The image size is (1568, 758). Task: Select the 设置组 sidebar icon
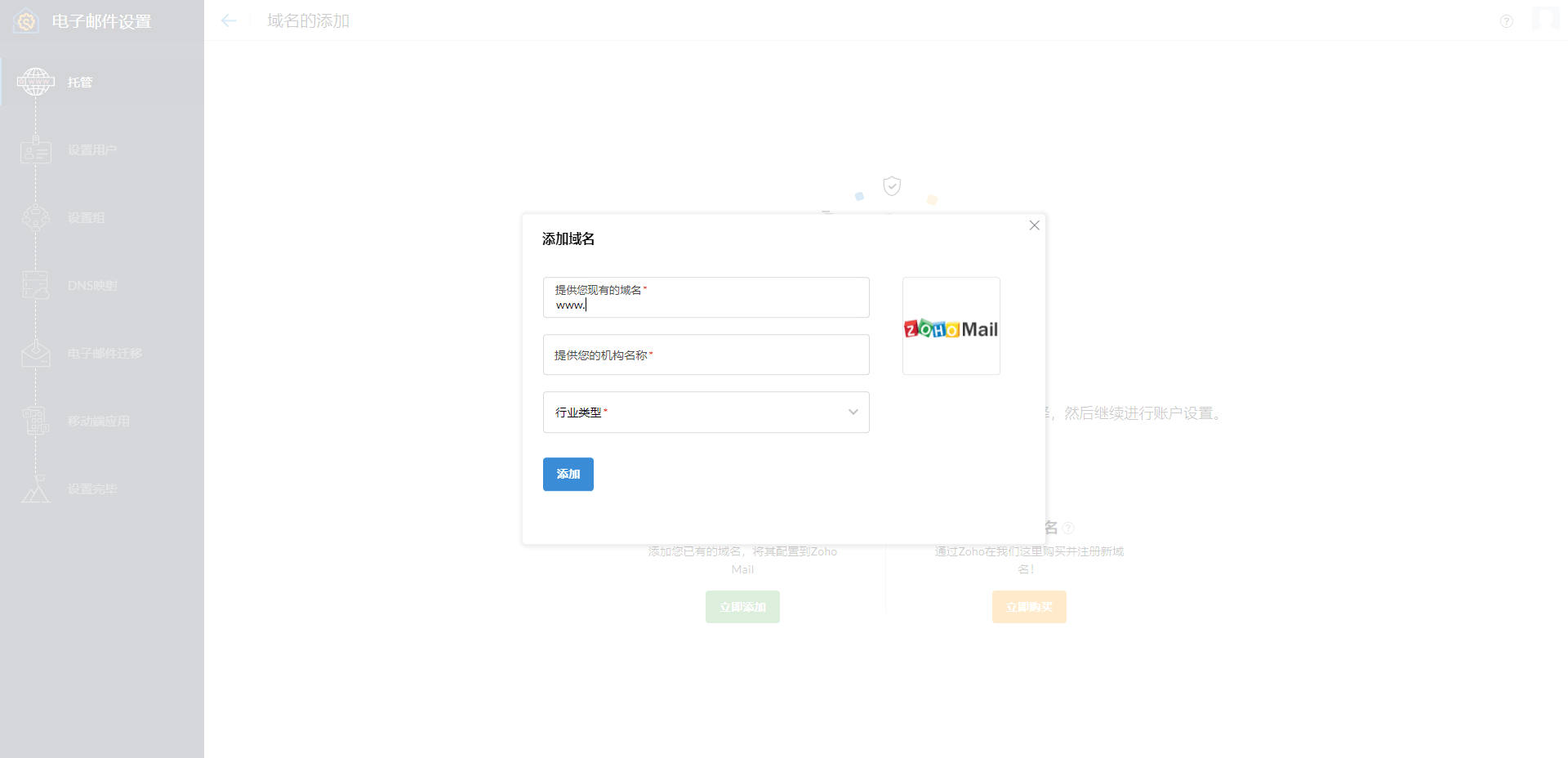[x=35, y=217]
